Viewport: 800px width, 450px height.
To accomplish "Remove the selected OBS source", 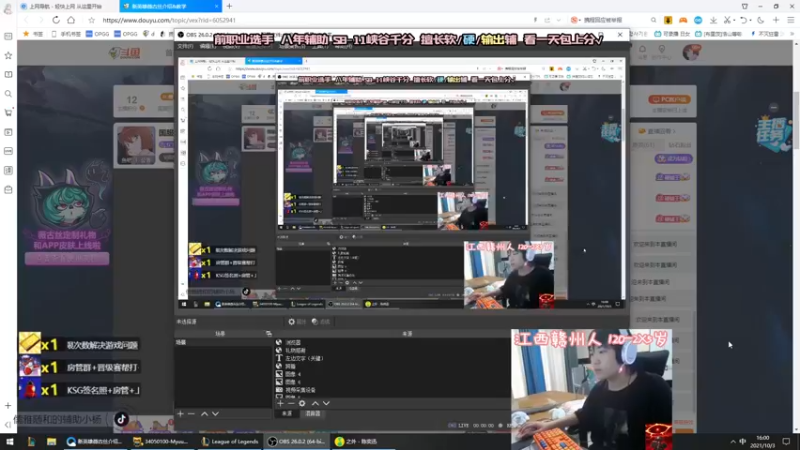I will coord(291,403).
